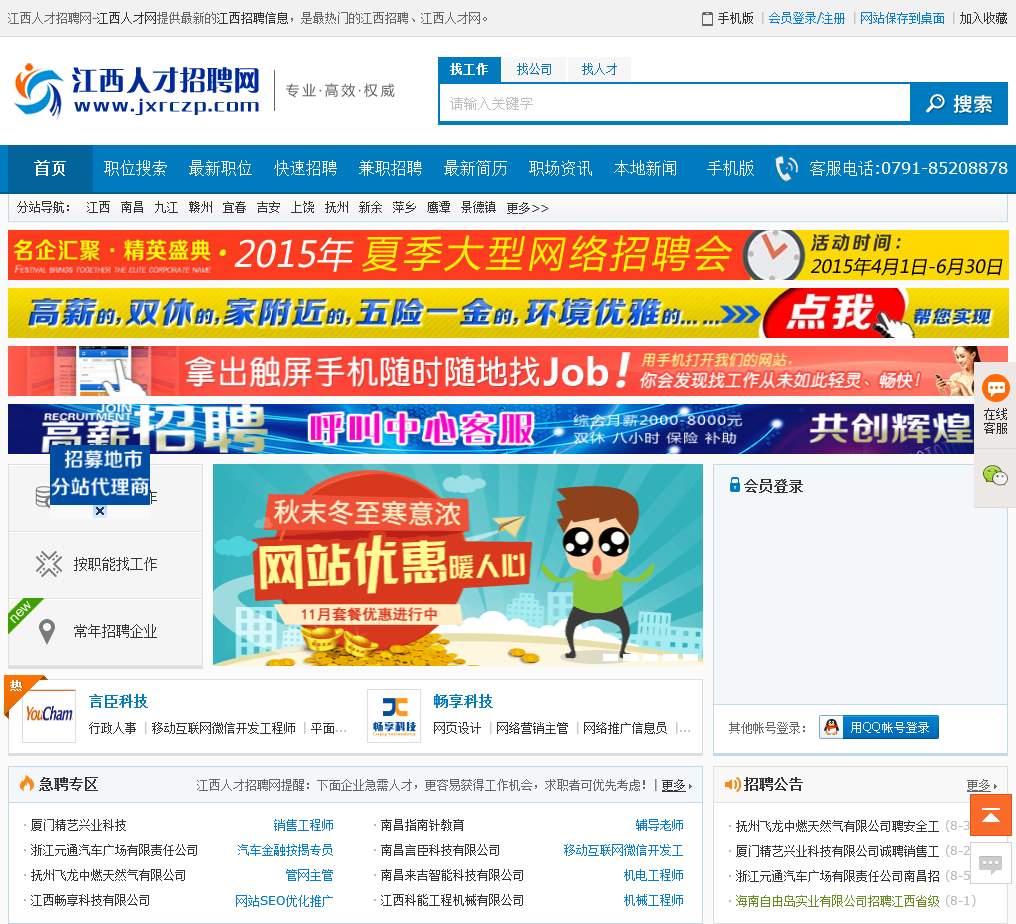
Task: Click the 网络营销主管 job link
Action: 532,728
